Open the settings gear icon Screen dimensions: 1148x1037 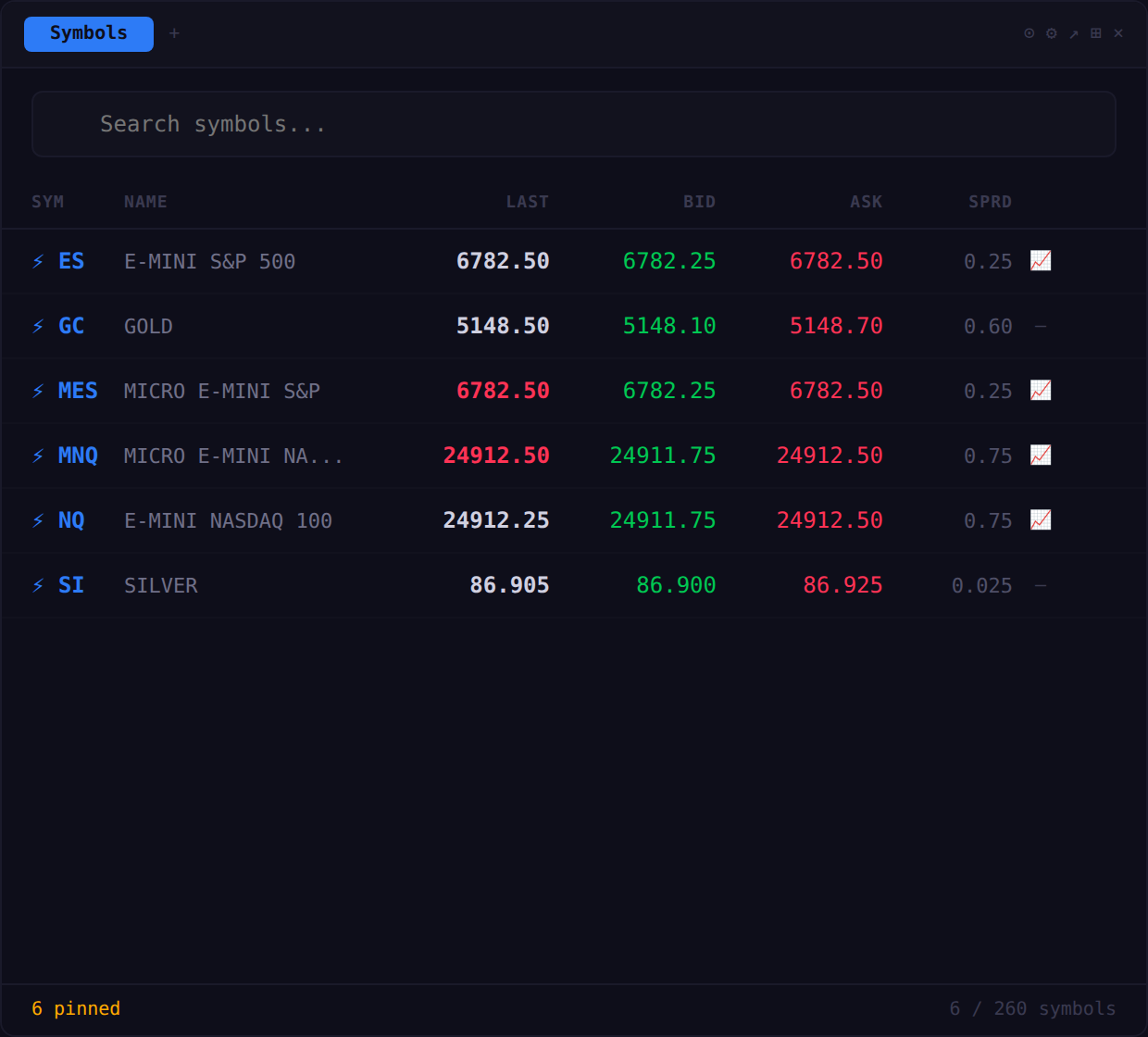pyautogui.click(x=1051, y=33)
